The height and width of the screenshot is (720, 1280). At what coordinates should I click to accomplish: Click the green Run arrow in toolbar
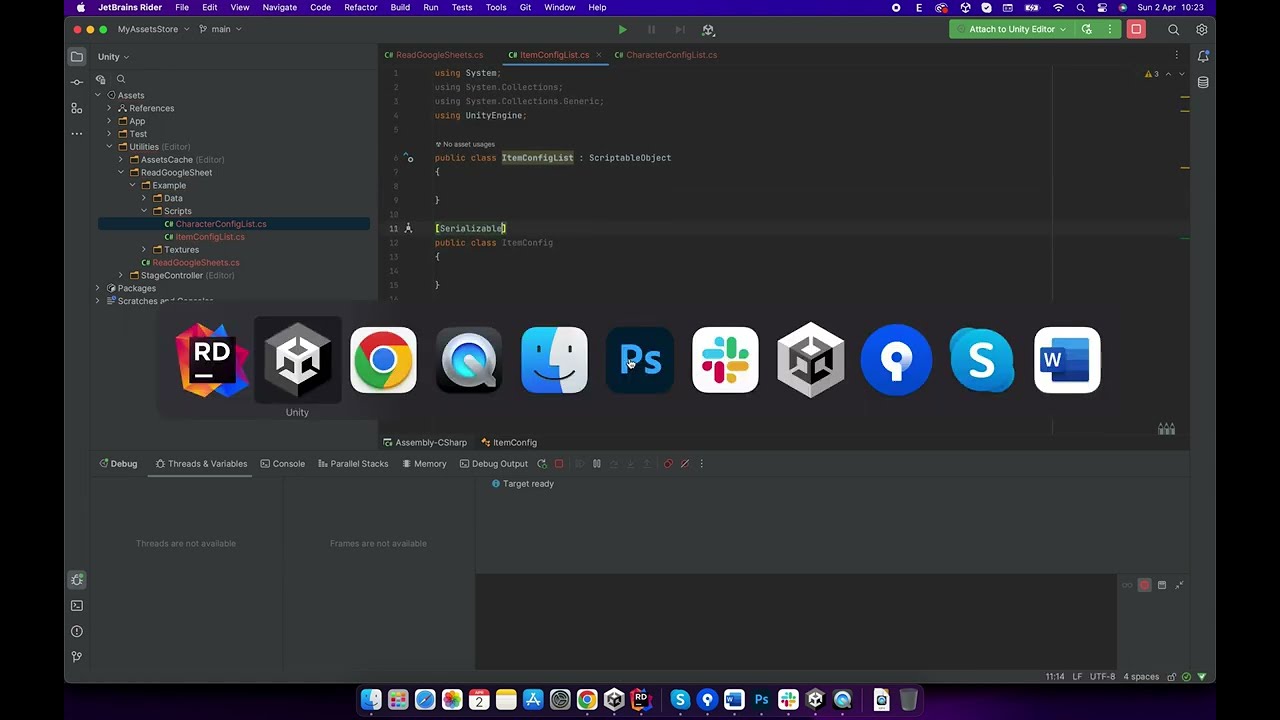(x=622, y=30)
